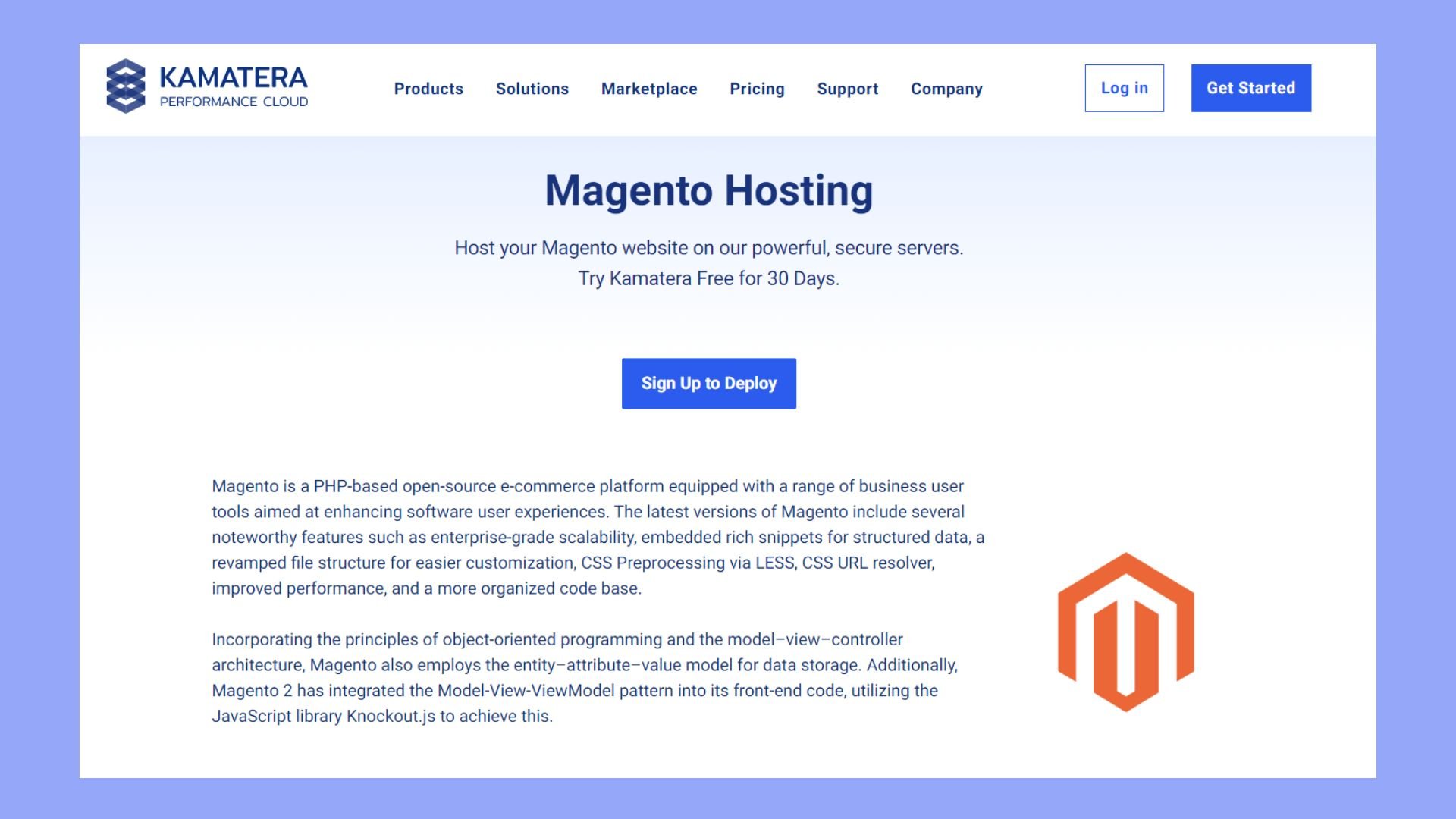Open the Solutions menu

(532, 89)
